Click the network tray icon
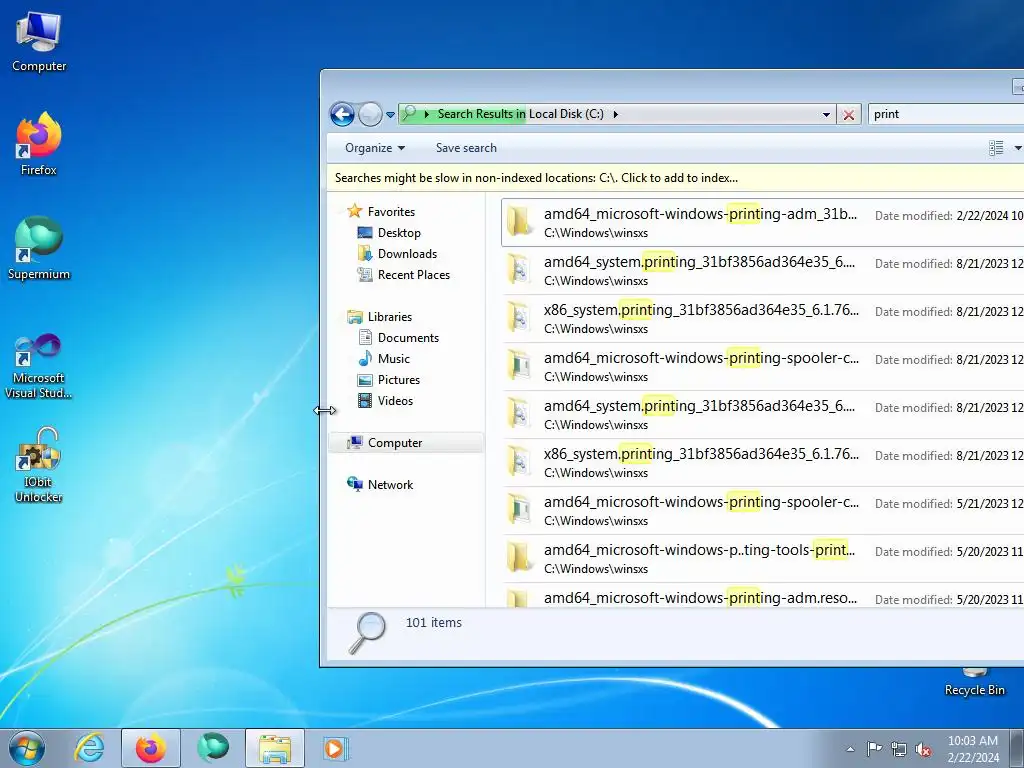The image size is (1024, 768). point(899,749)
